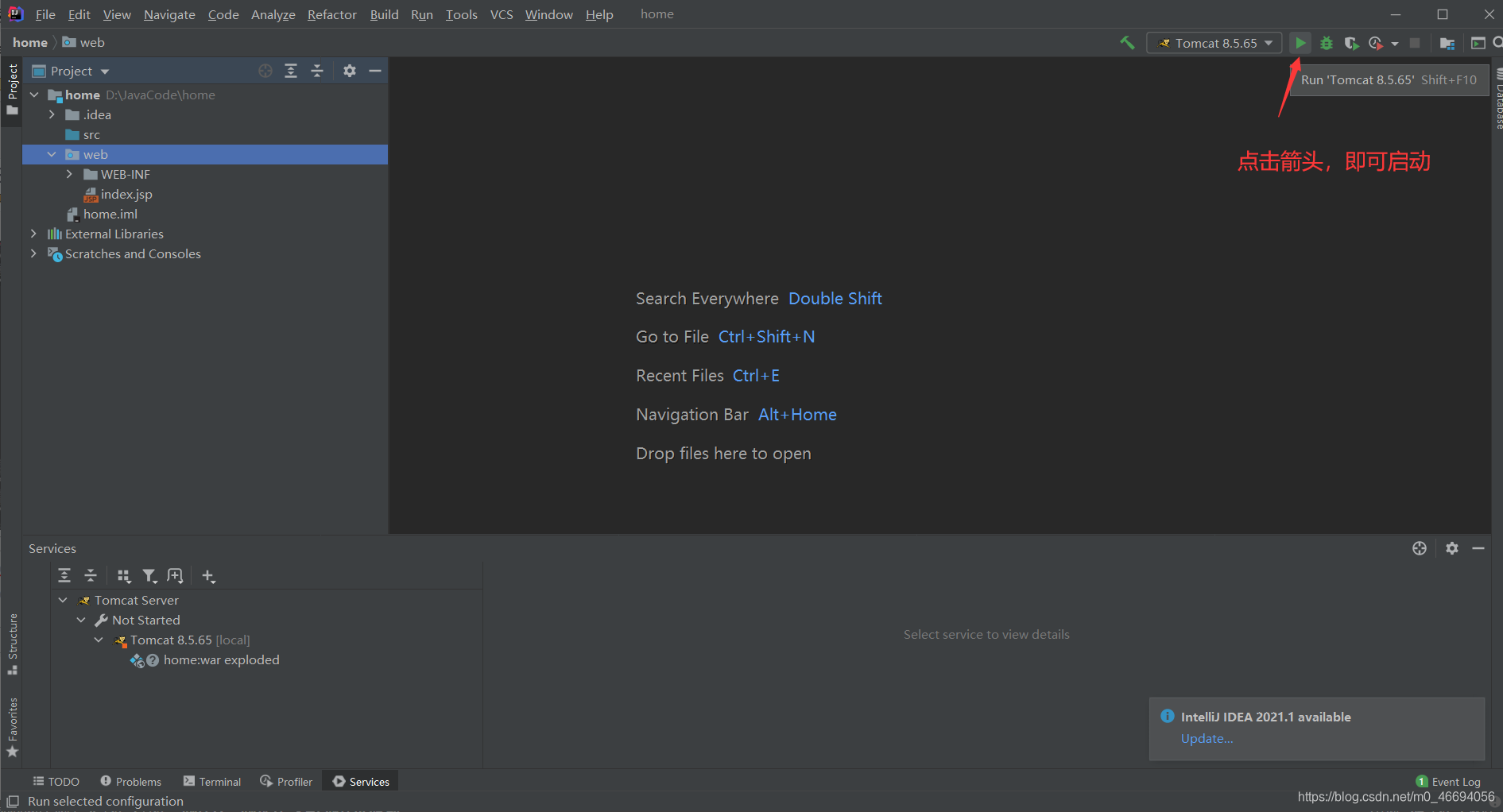Select the src folder
This screenshot has height=812, width=1503.
coord(83,134)
